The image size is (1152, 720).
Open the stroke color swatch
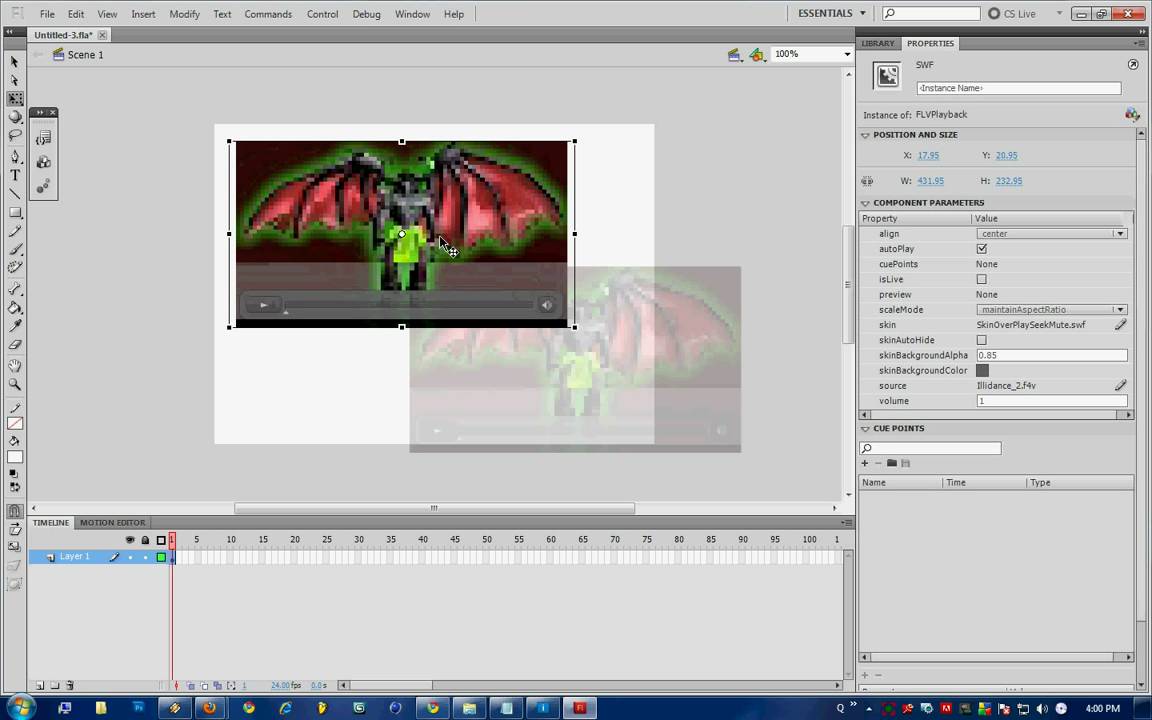(x=15, y=423)
